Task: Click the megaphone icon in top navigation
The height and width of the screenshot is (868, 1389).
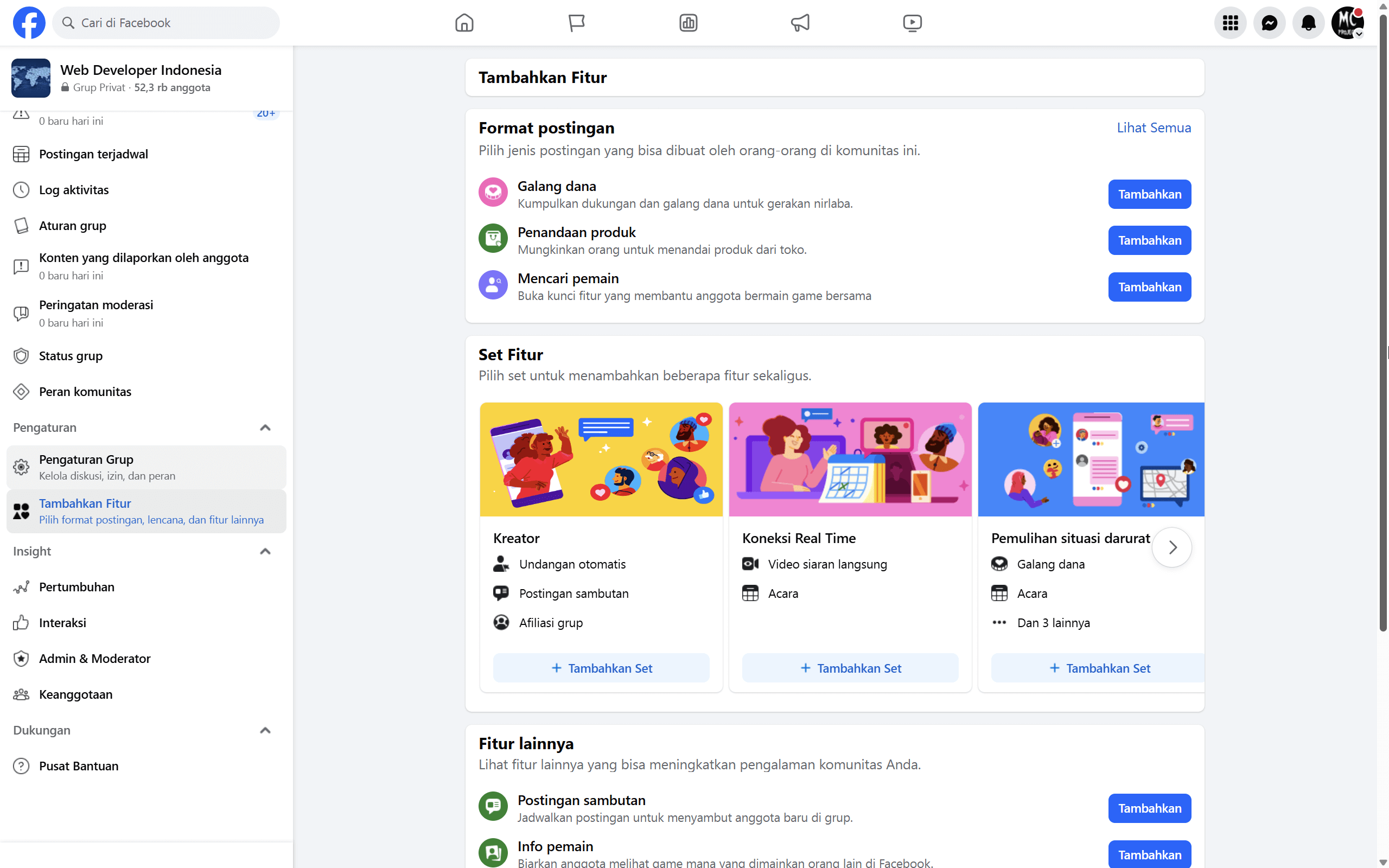Action: (x=800, y=22)
